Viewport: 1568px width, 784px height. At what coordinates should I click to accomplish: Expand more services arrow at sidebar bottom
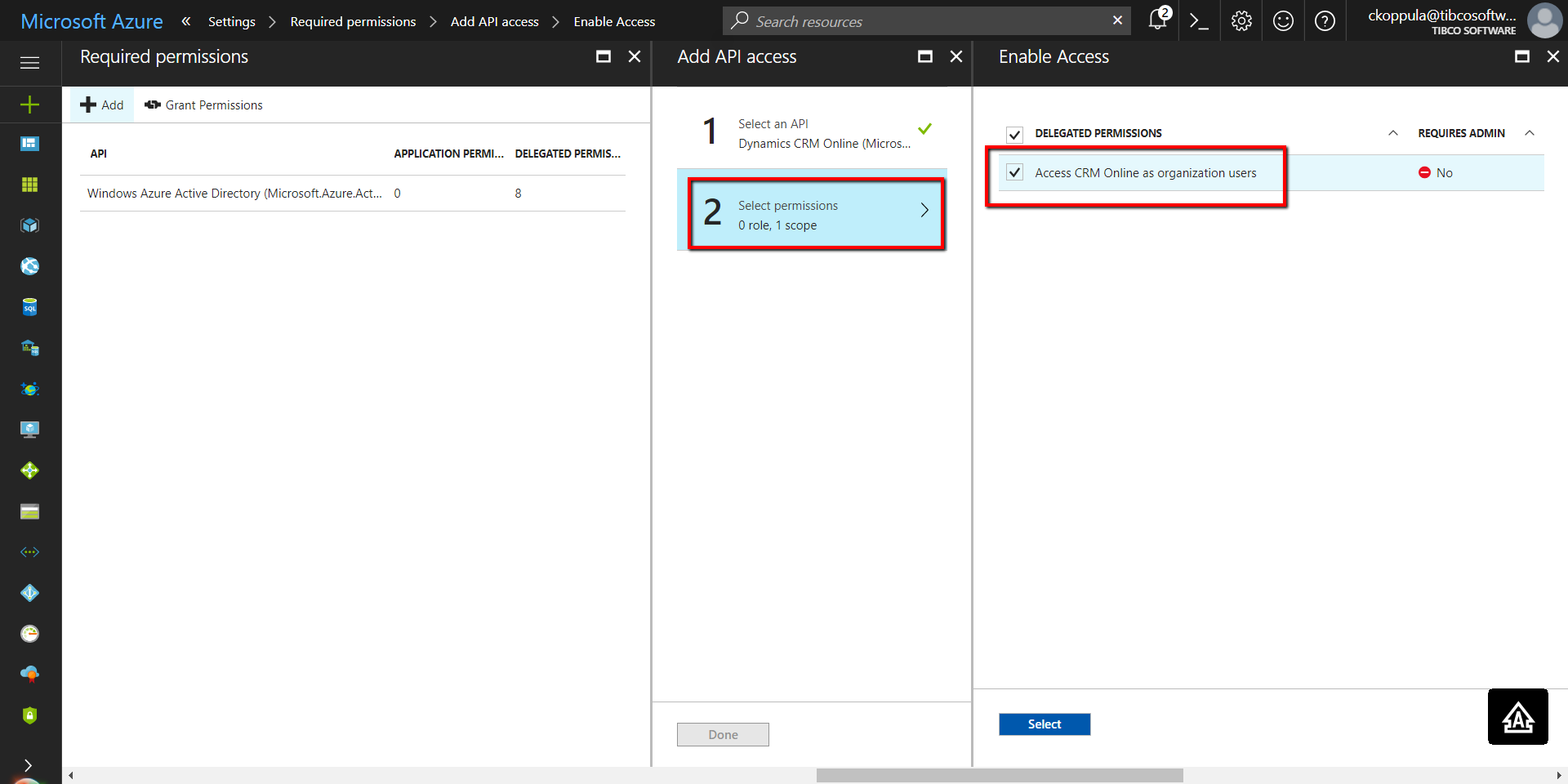[x=29, y=765]
